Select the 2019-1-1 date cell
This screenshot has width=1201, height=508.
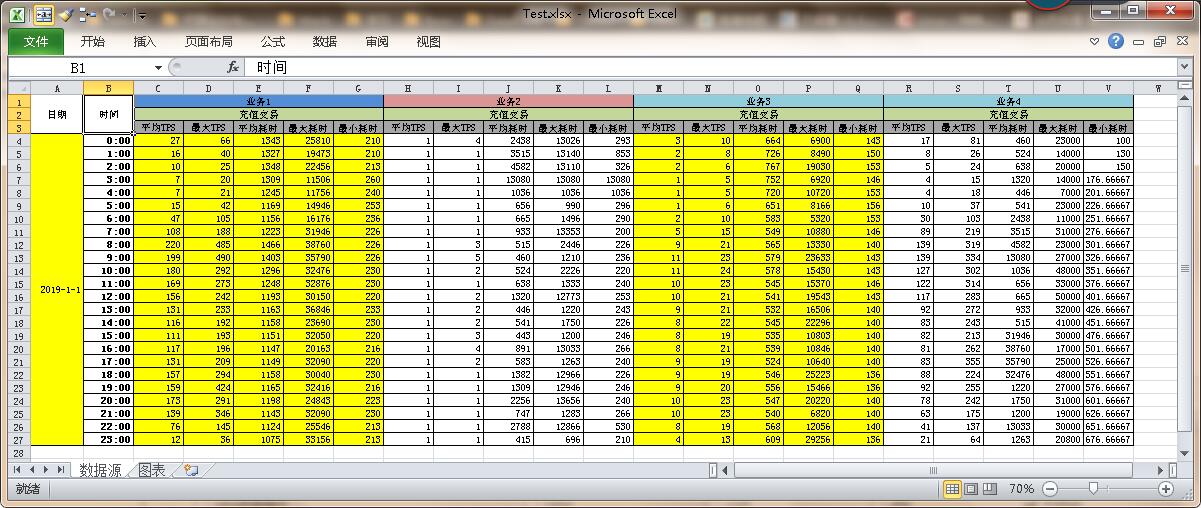(57, 289)
